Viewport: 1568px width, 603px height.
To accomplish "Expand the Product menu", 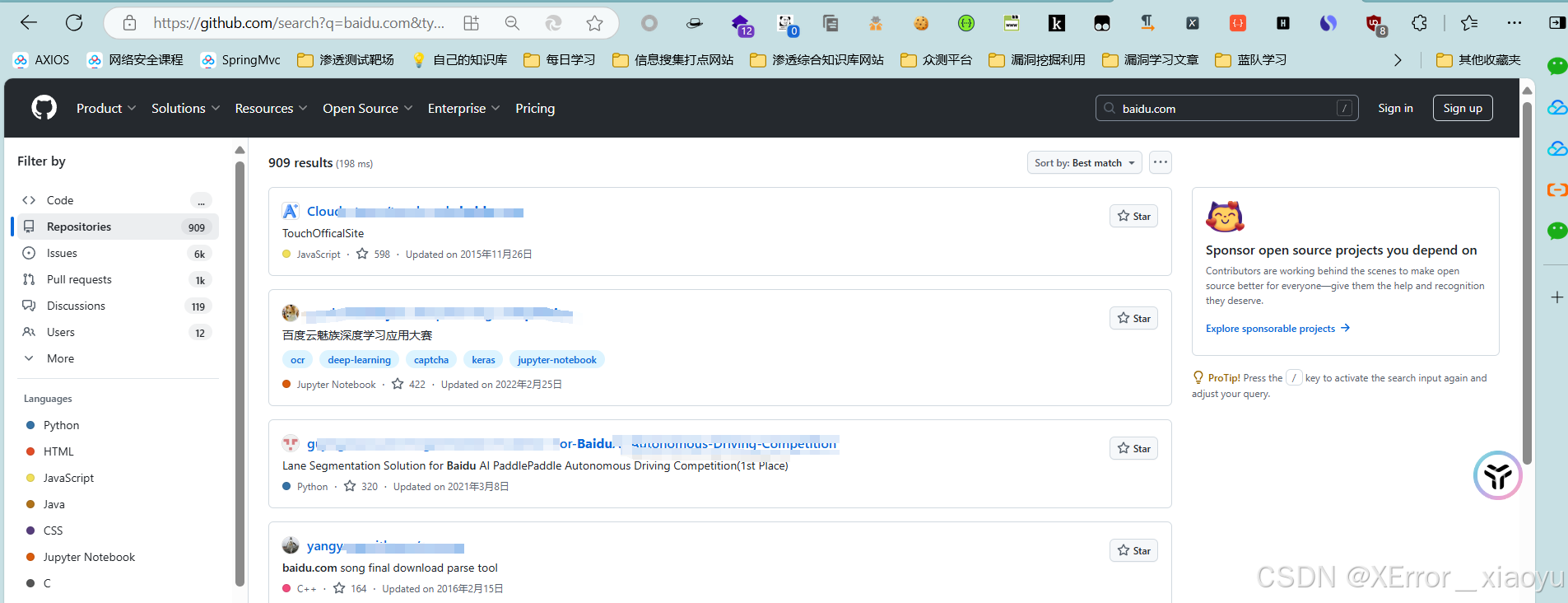I will click(106, 108).
